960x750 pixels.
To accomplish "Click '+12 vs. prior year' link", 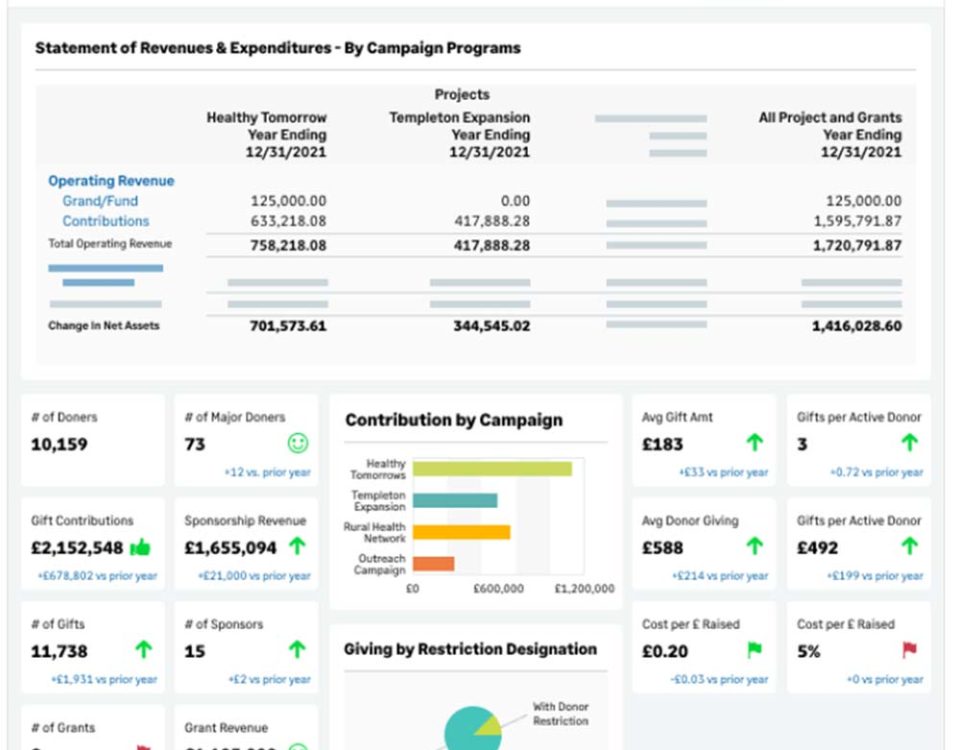I will [267, 472].
